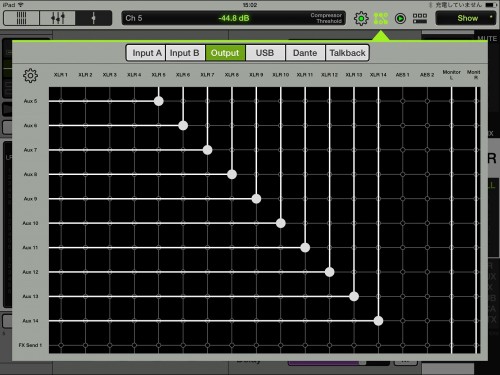Switch to the mixer faders view icon
This screenshot has height=375, width=500.
pyautogui.click(x=58, y=18)
